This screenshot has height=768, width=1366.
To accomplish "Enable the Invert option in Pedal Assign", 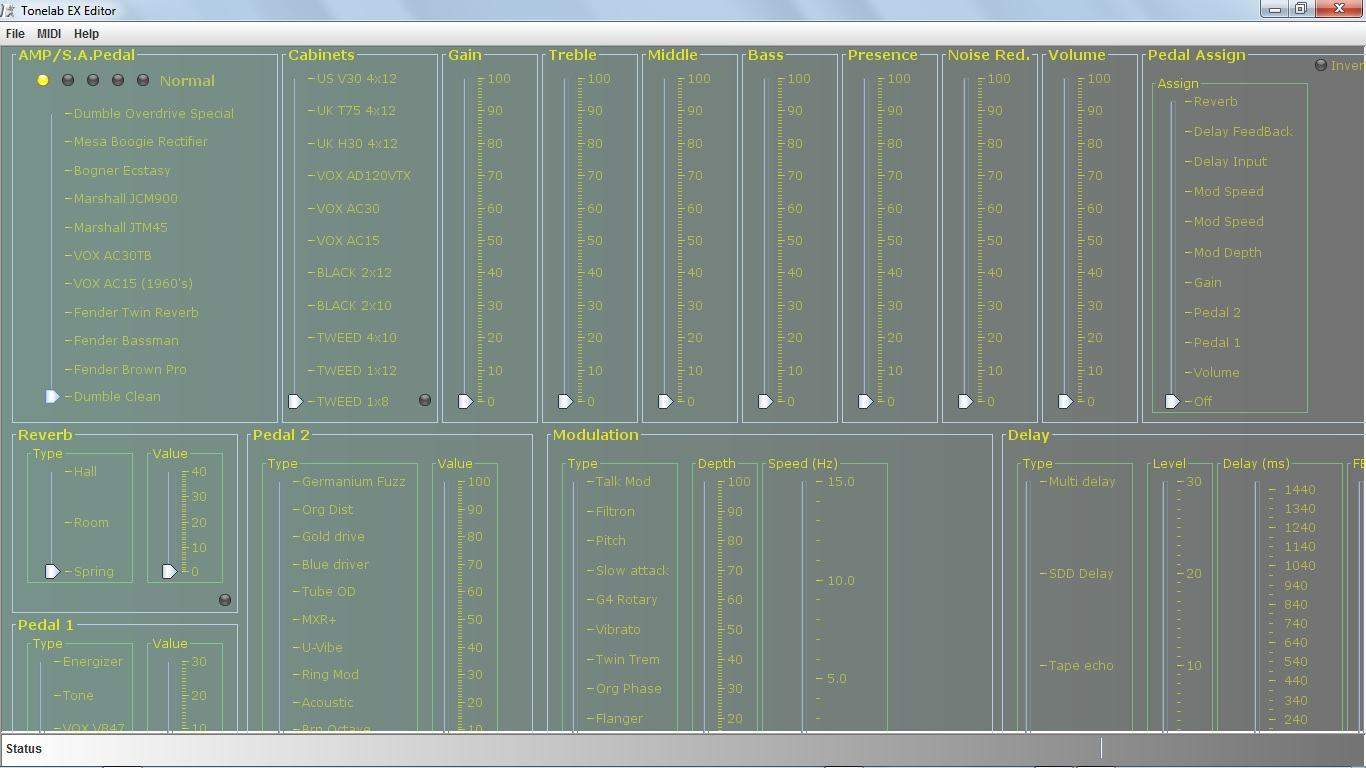I will [x=1321, y=65].
